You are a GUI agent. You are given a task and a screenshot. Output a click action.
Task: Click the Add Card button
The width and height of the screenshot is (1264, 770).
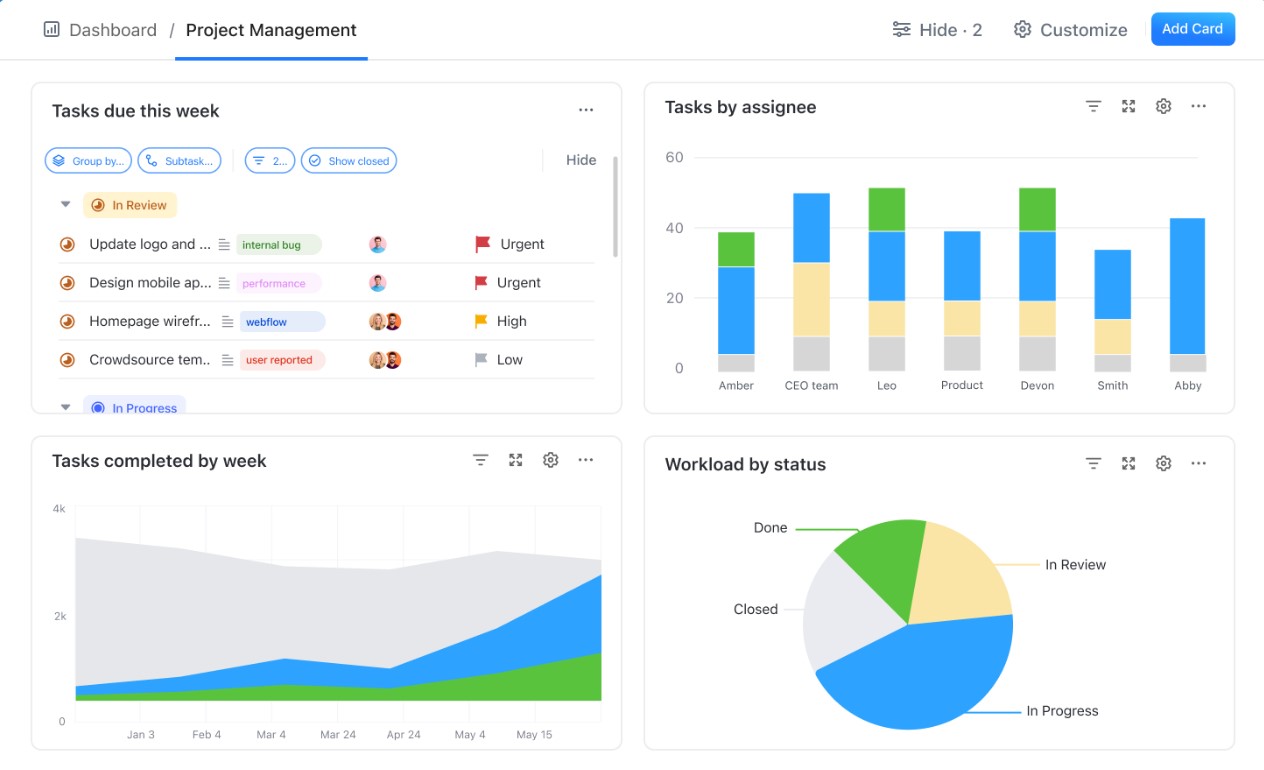tap(1193, 29)
